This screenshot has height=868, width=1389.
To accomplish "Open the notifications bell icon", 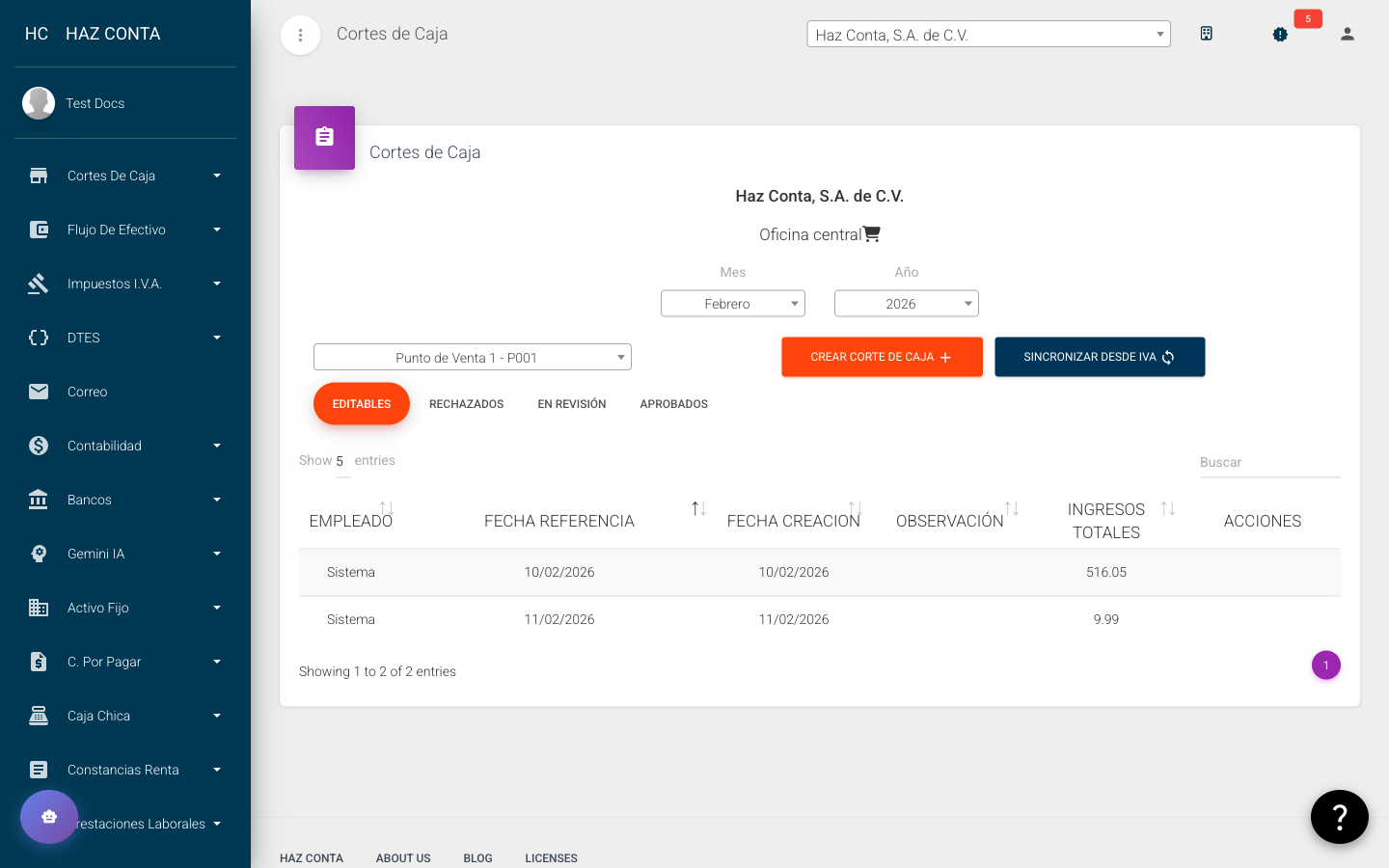I will (1280, 33).
